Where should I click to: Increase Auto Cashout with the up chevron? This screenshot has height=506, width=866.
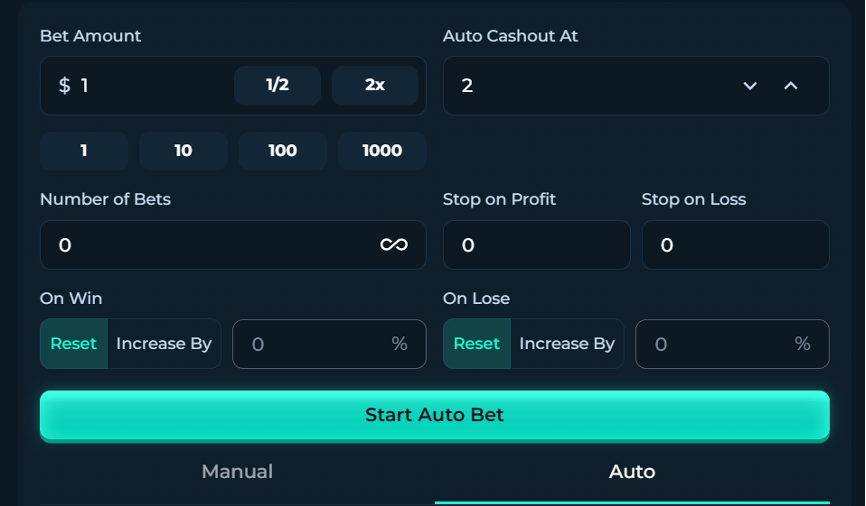(791, 86)
